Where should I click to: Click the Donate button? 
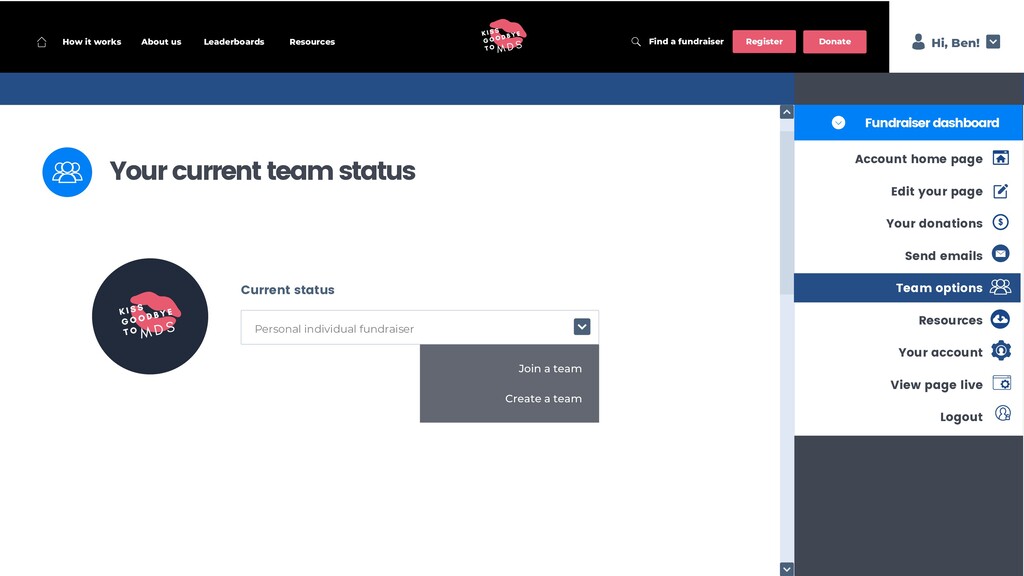tap(835, 41)
